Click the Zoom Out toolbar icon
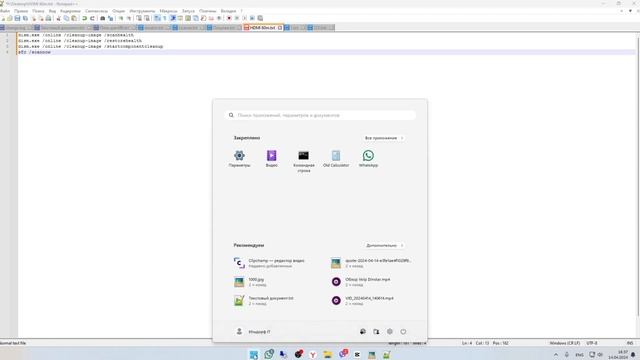640x360 pixels. [x=129, y=18]
